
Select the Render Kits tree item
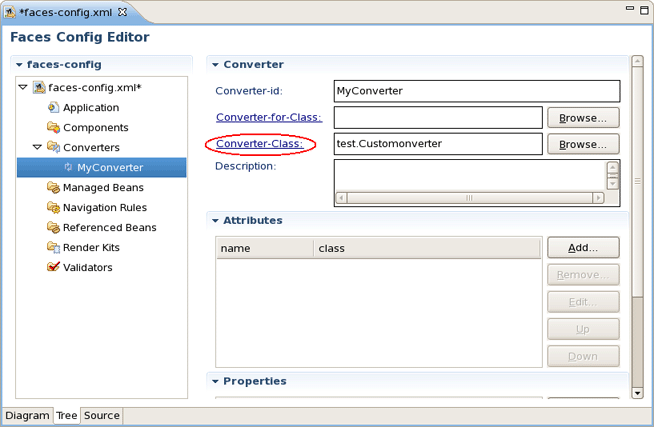coord(91,248)
